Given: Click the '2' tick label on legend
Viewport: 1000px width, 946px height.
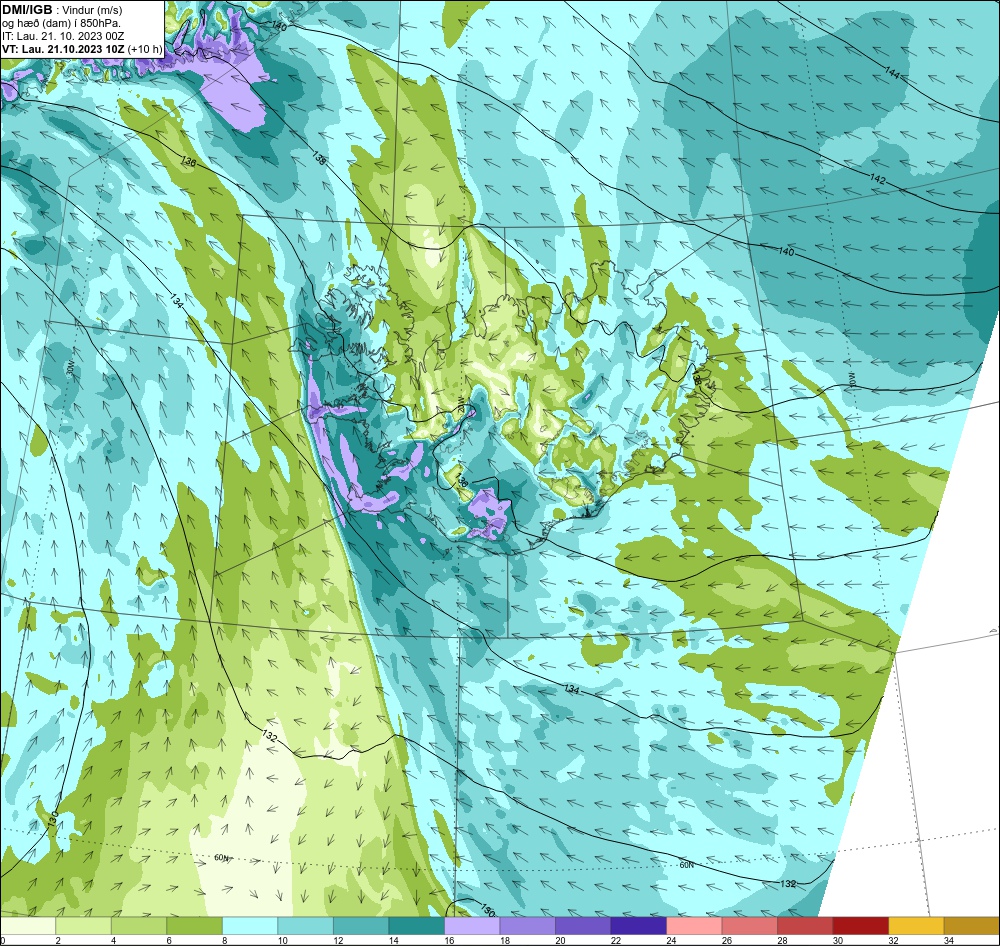Looking at the screenshot, I should coord(57,940).
